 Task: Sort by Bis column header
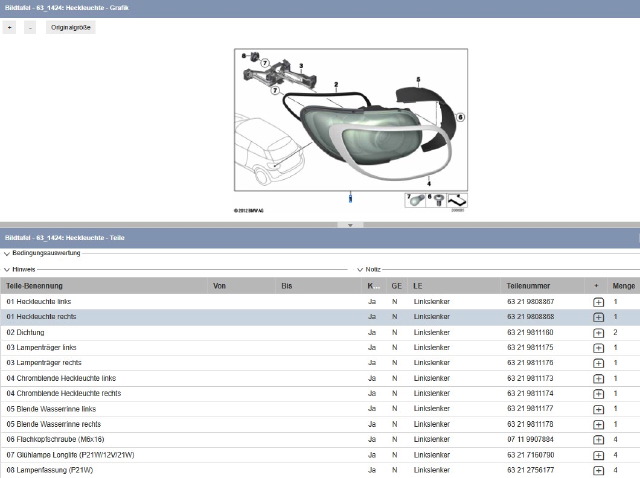pos(318,286)
